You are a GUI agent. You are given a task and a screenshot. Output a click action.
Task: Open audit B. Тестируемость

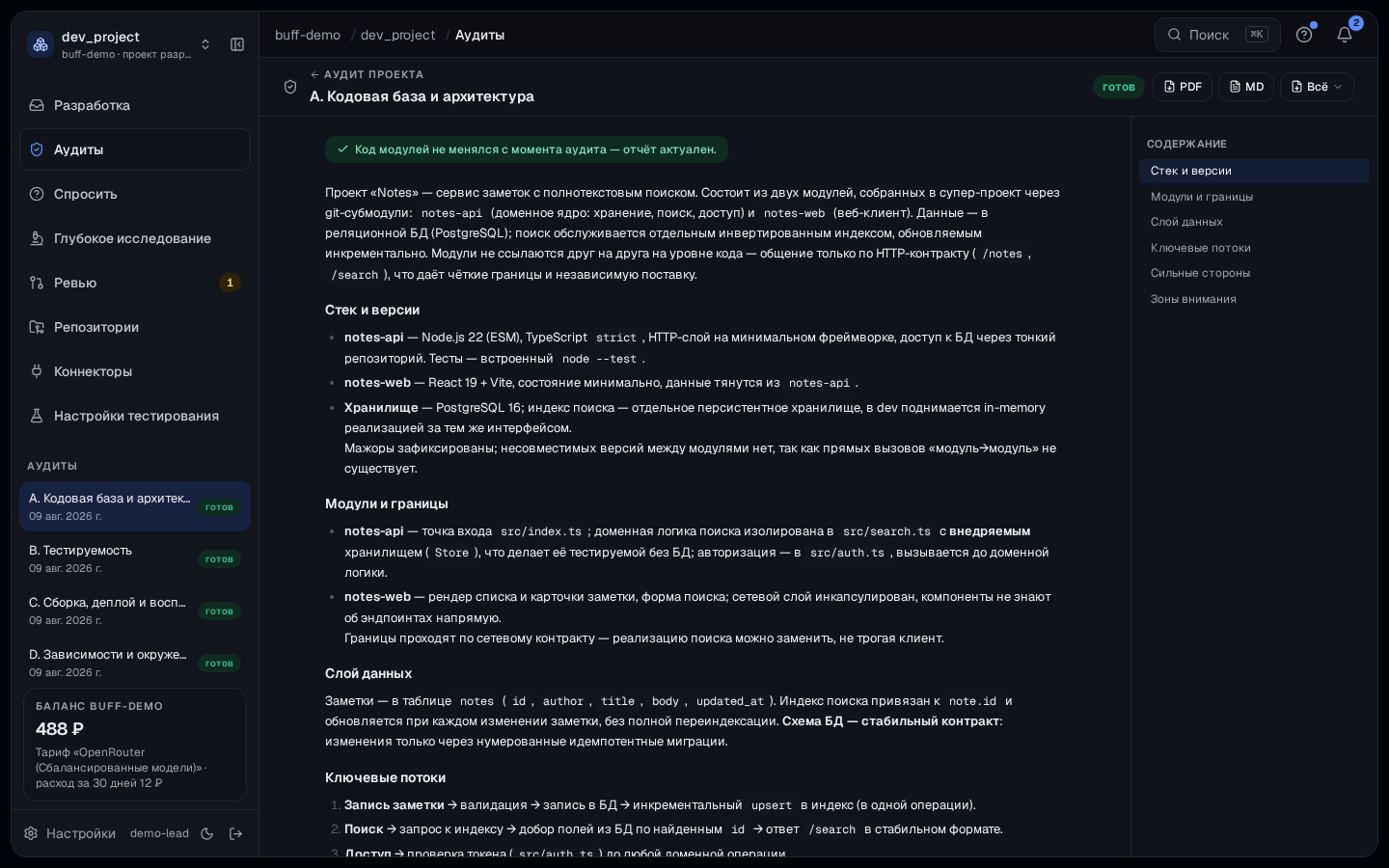135,558
